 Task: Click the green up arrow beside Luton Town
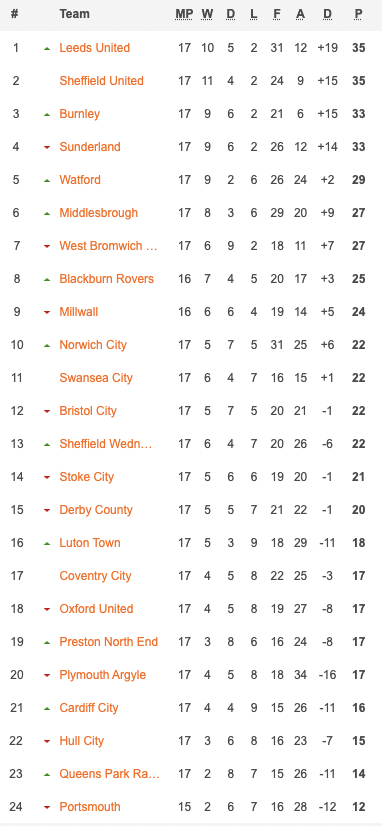pyautogui.click(x=47, y=543)
